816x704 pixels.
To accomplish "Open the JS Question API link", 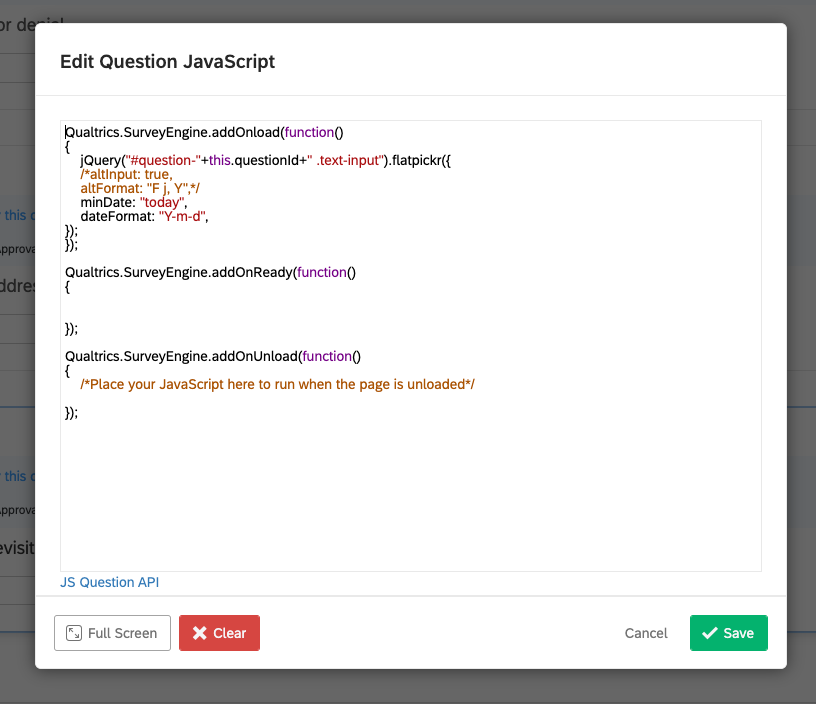I will point(109,582).
